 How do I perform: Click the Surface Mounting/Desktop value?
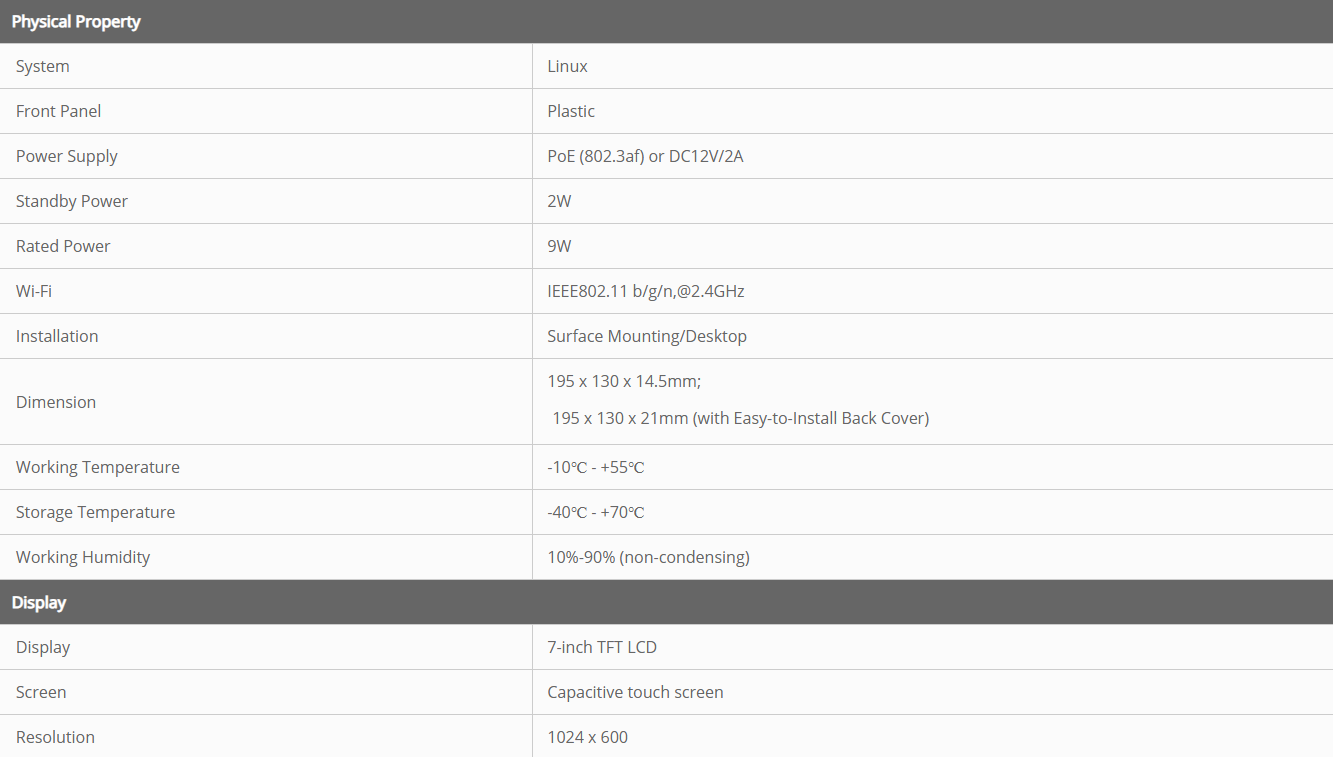click(x=647, y=336)
